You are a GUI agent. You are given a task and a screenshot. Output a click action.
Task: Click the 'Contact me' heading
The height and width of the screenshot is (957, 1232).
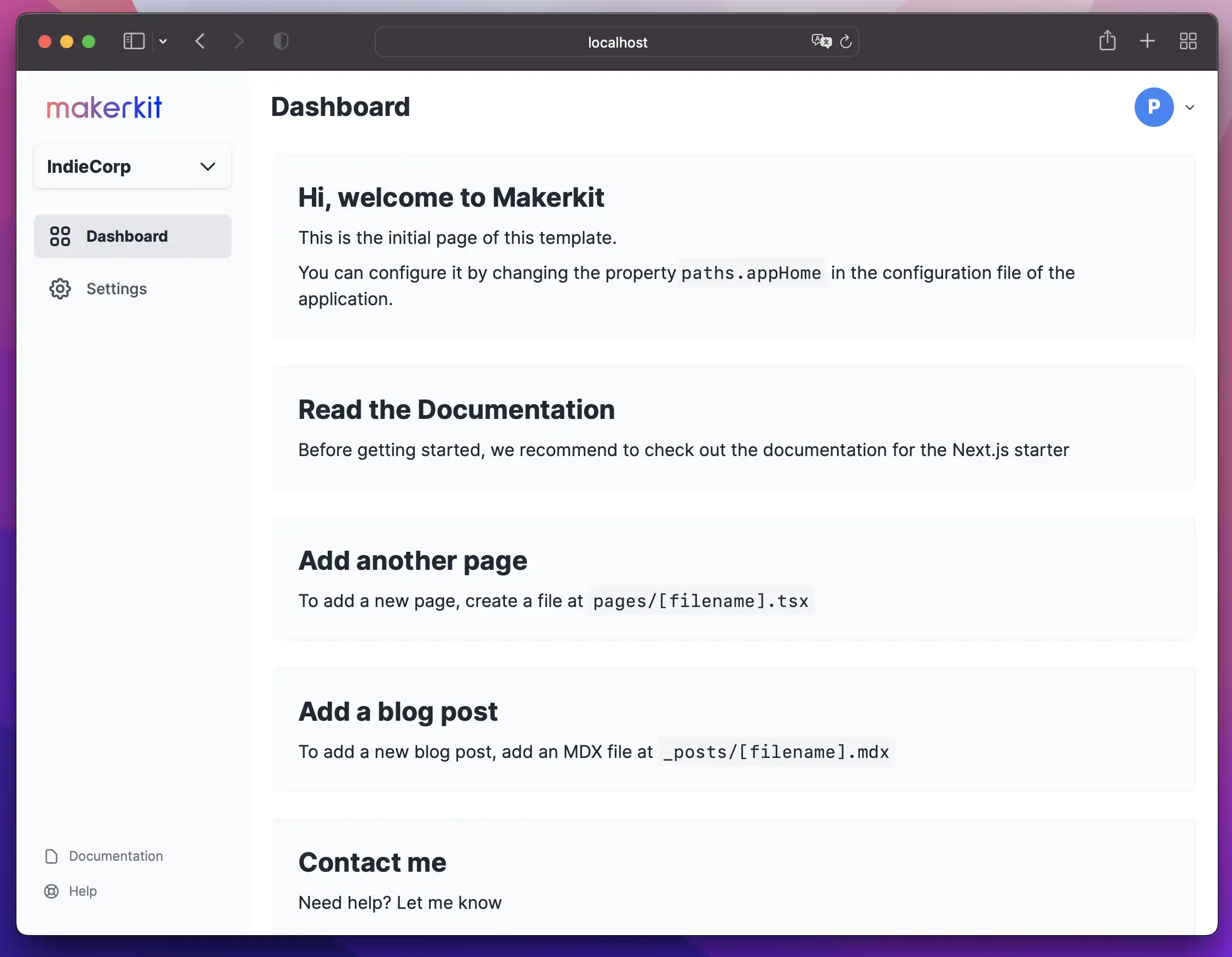coord(373,862)
